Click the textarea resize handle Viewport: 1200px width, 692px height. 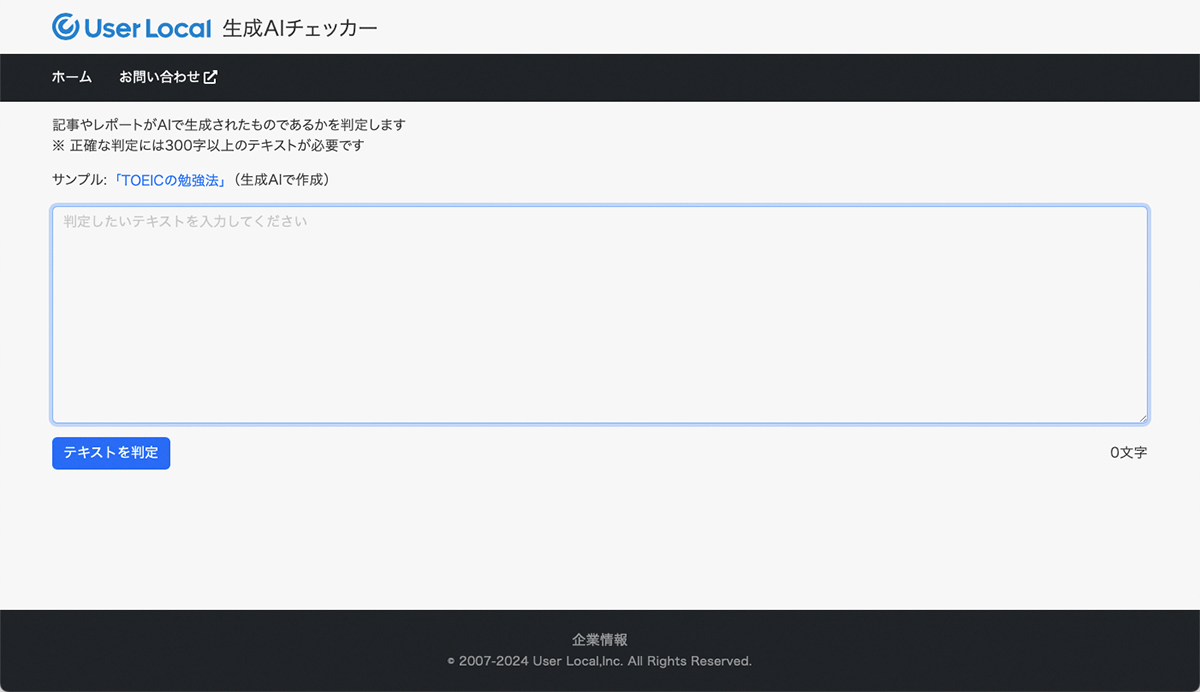click(x=1141, y=417)
